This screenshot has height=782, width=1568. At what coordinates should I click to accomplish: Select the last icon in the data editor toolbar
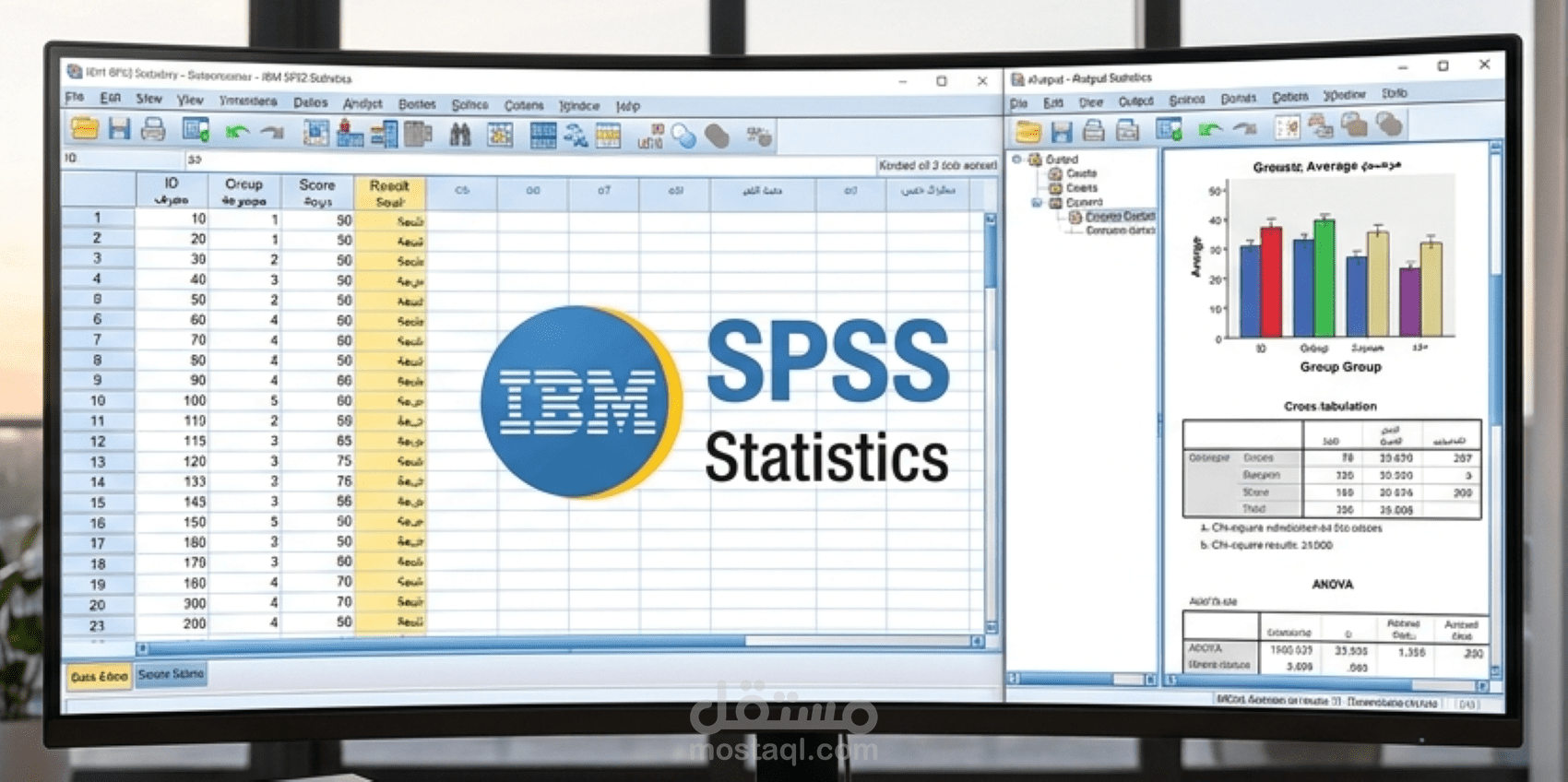pos(759,138)
